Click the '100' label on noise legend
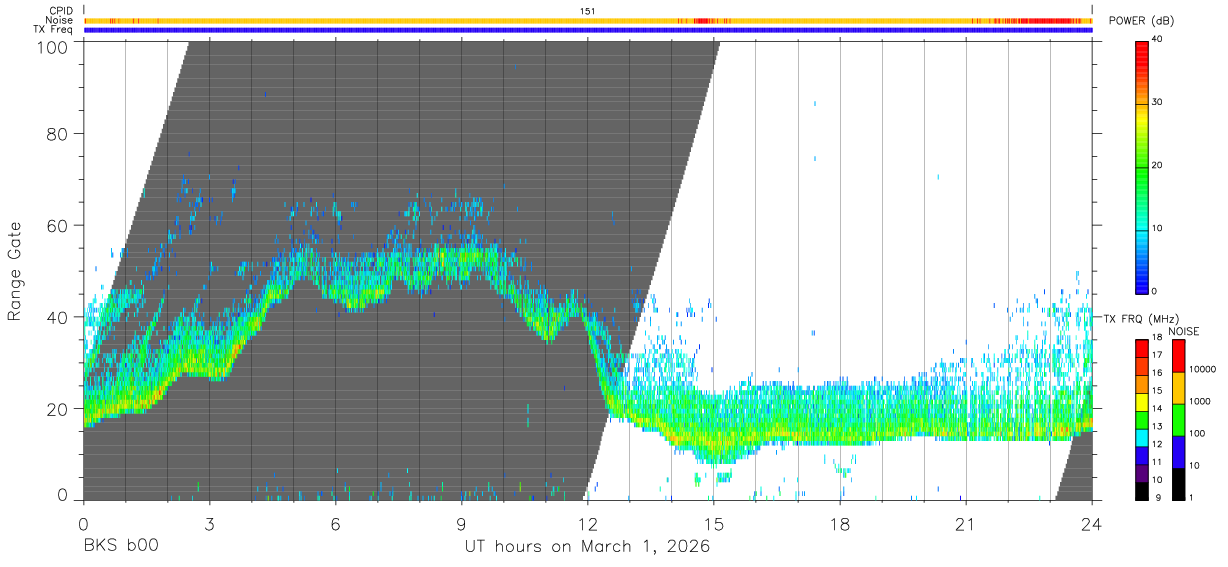 [1198, 433]
